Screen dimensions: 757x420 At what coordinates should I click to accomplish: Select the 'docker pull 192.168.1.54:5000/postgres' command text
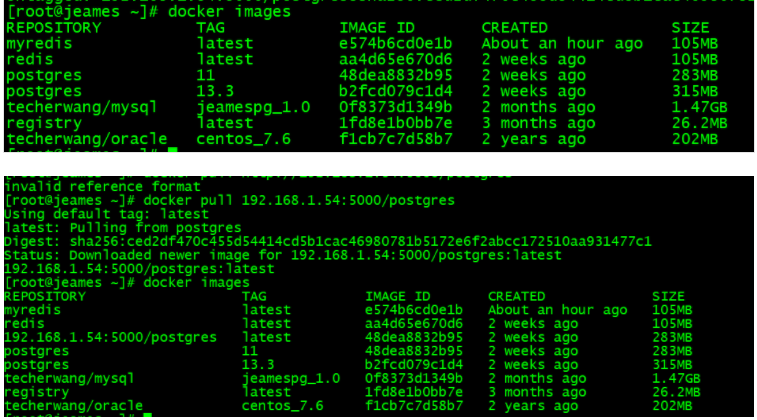click(x=299, y=200)
